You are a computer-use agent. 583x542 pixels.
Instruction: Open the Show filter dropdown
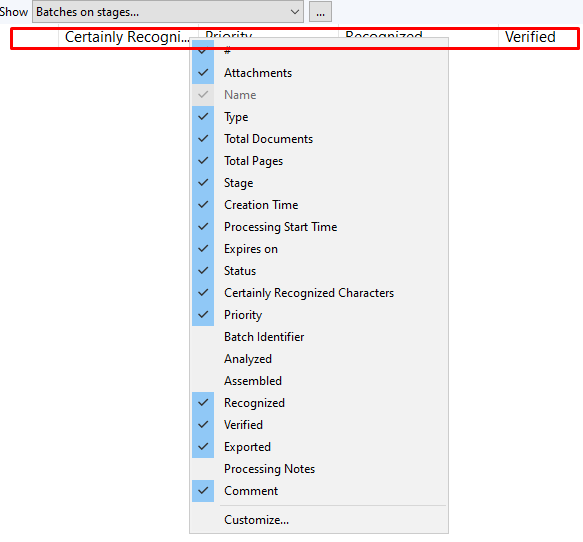coord(168,12)
